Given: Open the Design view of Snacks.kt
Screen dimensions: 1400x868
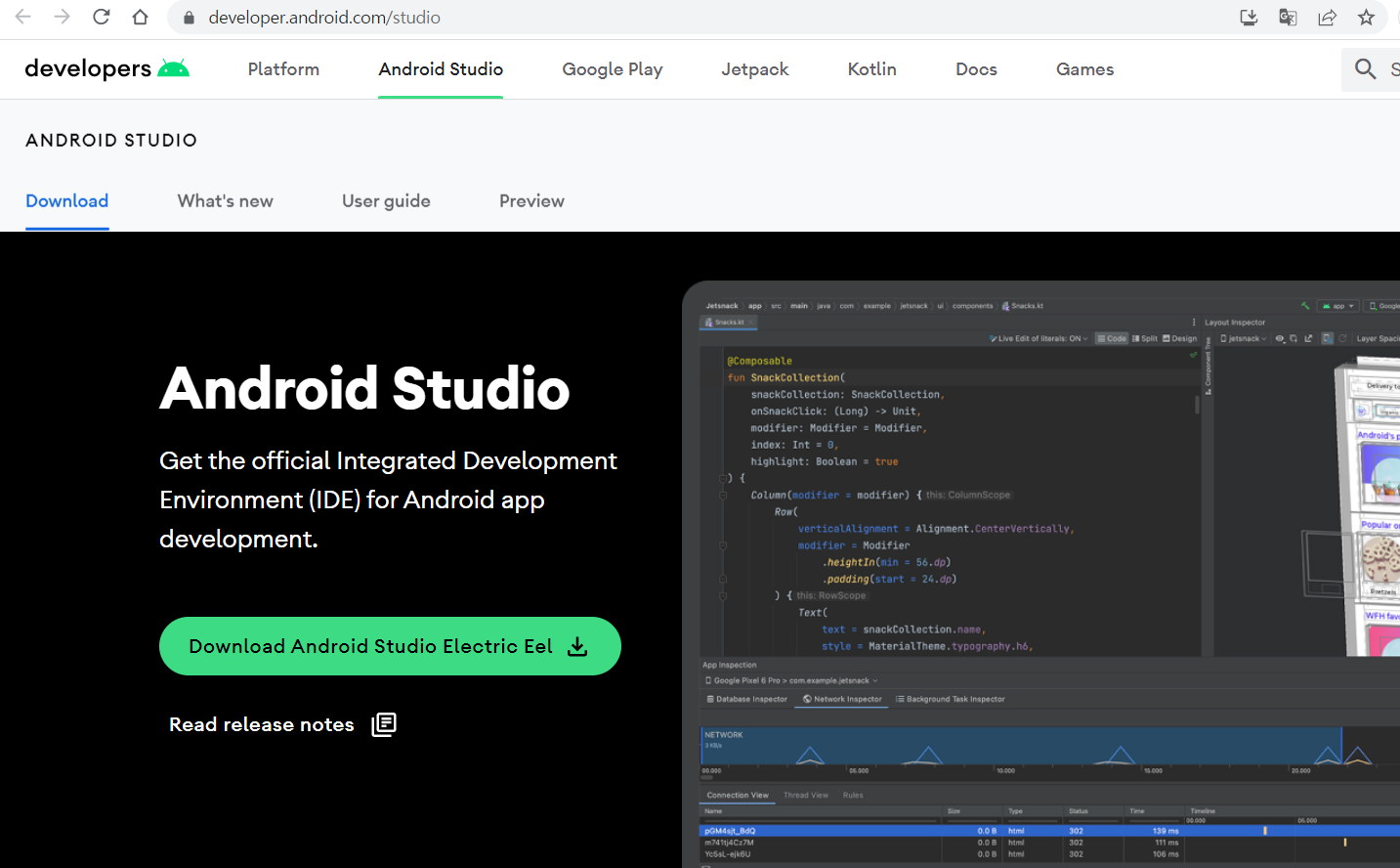Looking at the screenshot, I should coord(1179,338).
